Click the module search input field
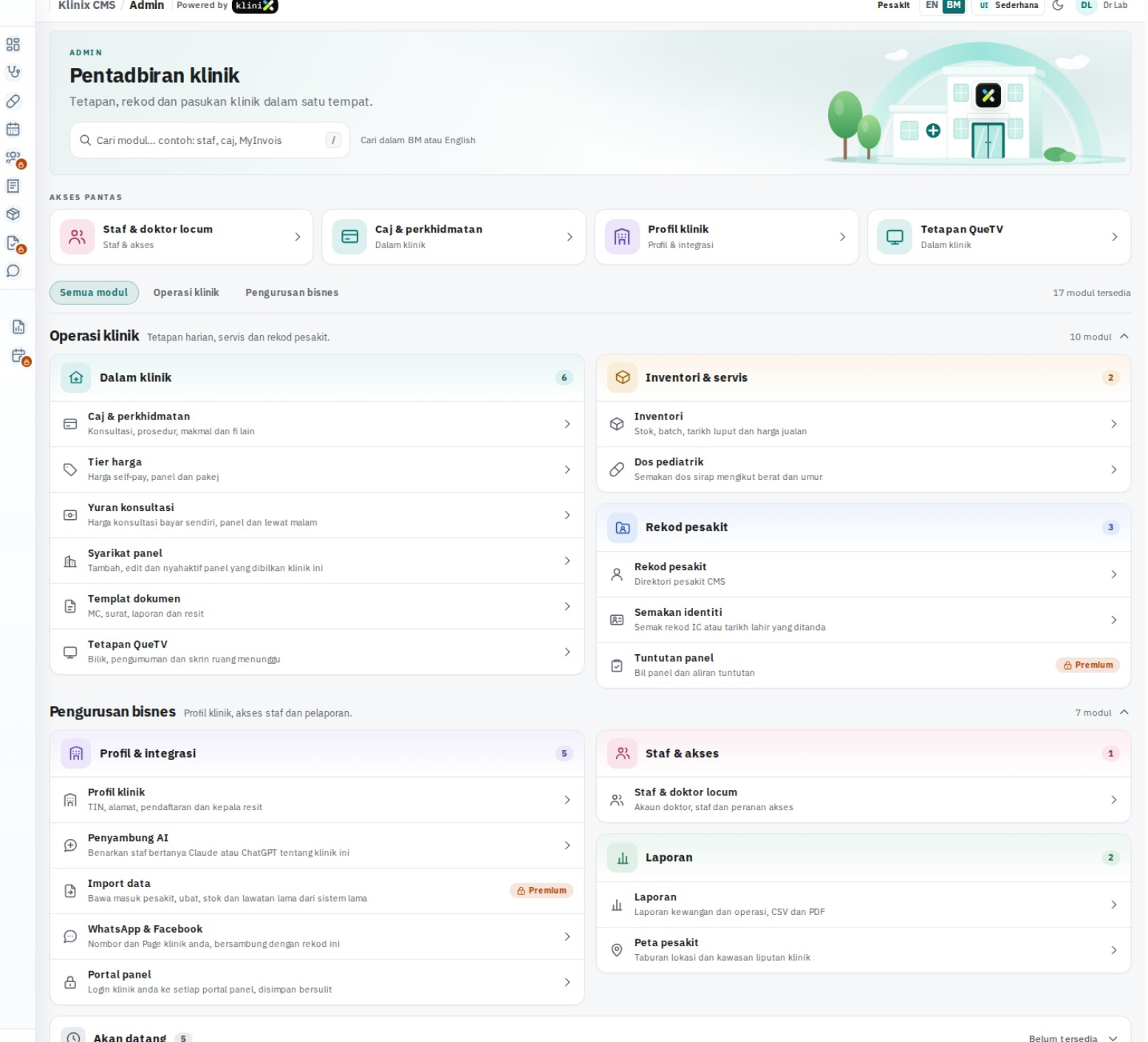This screenshot has width=1148, height=1042. (210, 140)
